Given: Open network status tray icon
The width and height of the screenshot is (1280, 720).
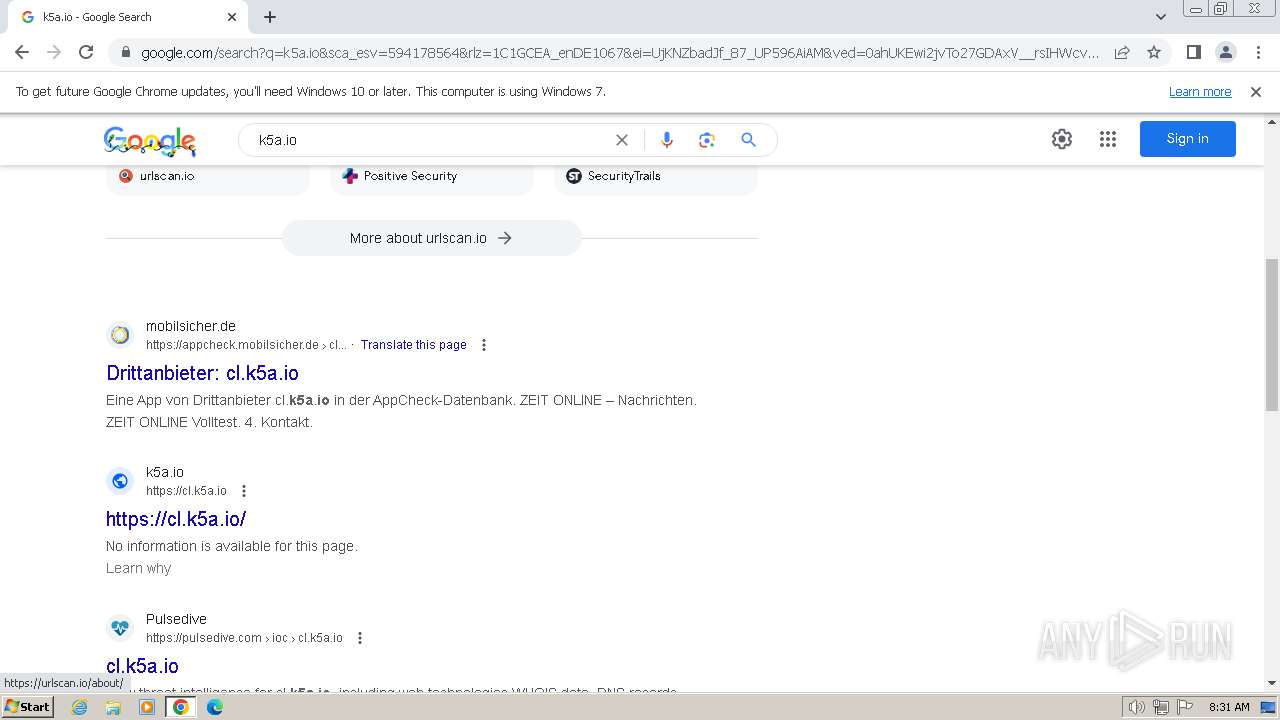Looking at the screenshot, I should coord(1160,707).
